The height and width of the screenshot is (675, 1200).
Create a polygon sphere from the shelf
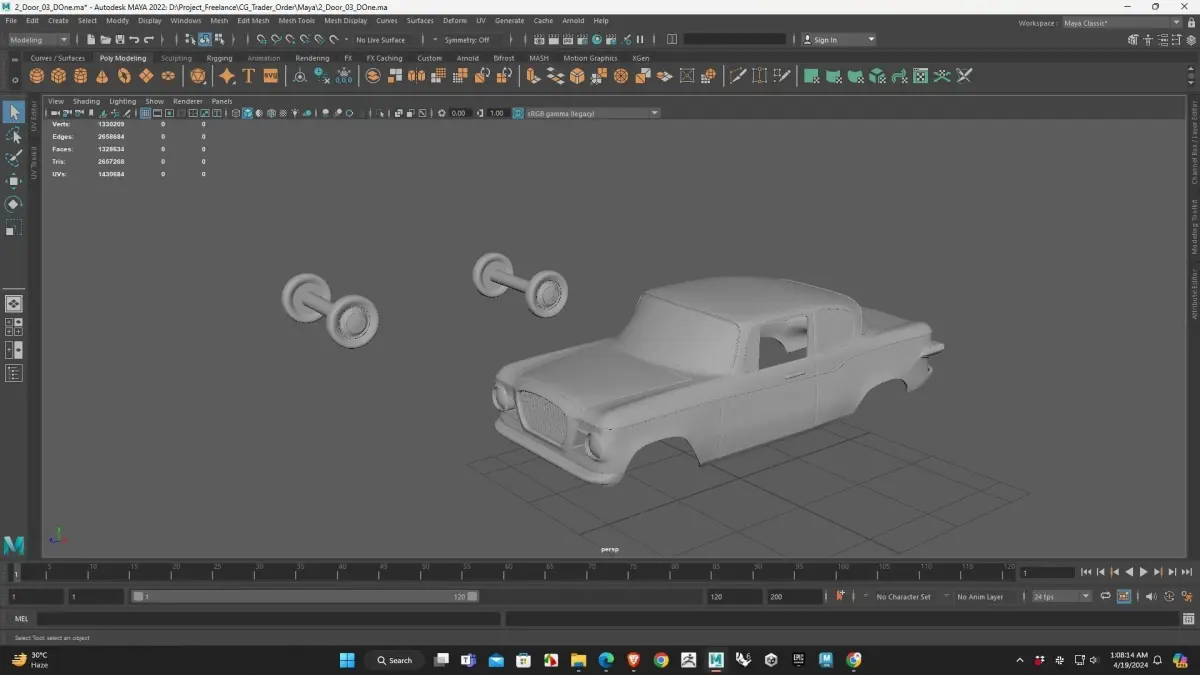pyautogui.click(x=37, y=76)
